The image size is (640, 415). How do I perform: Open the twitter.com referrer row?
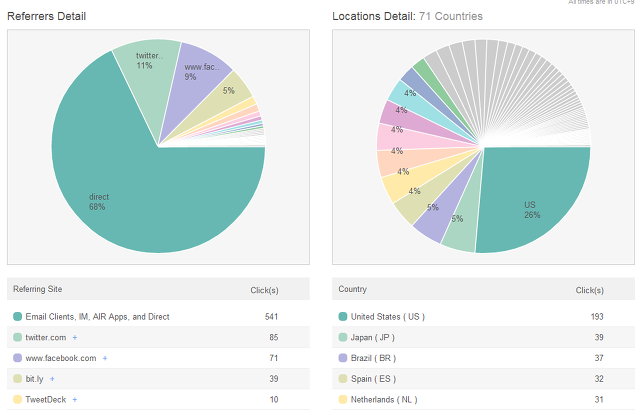[45, 338]
